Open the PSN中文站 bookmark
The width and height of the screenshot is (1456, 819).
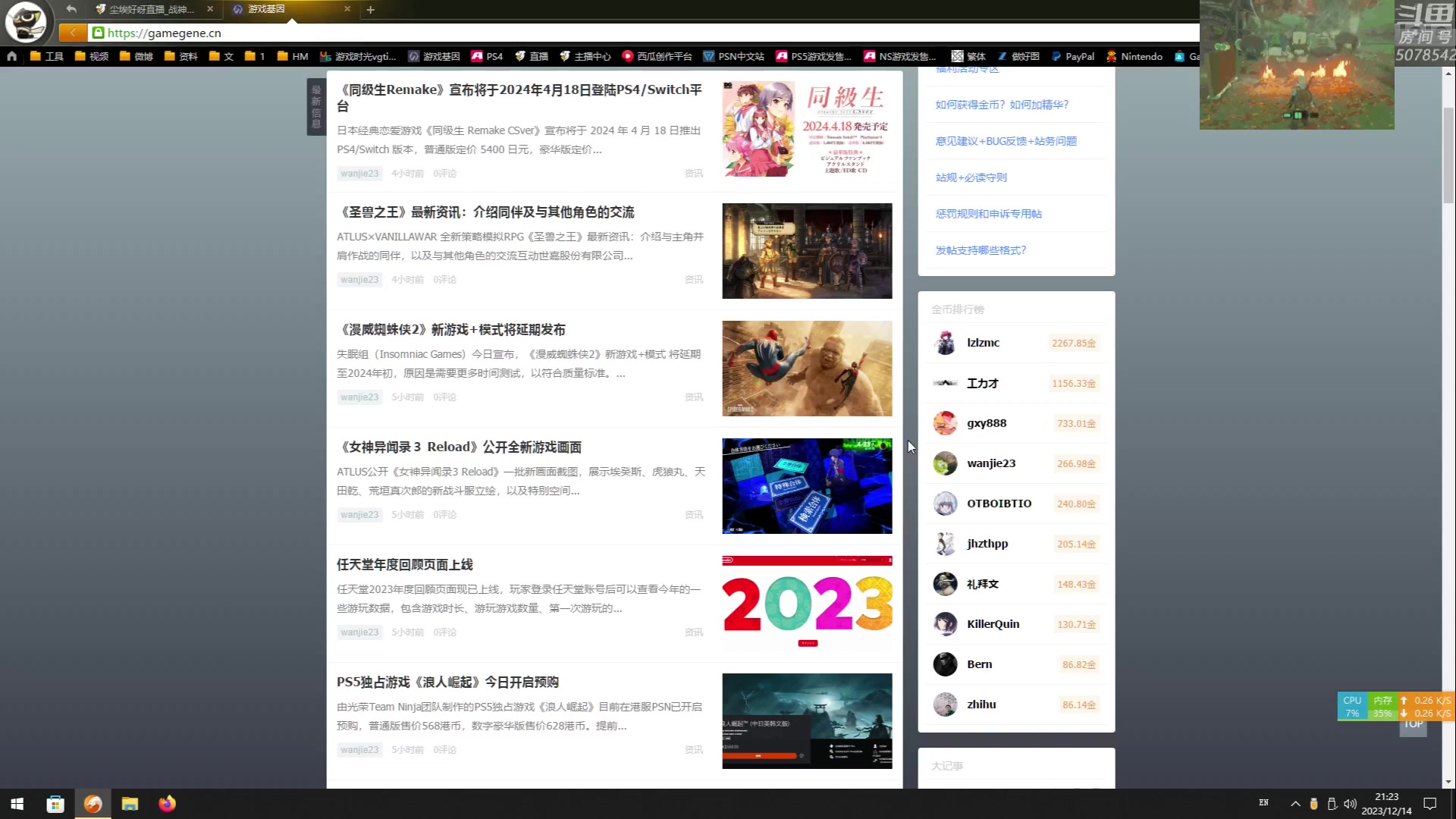(733, 56)
